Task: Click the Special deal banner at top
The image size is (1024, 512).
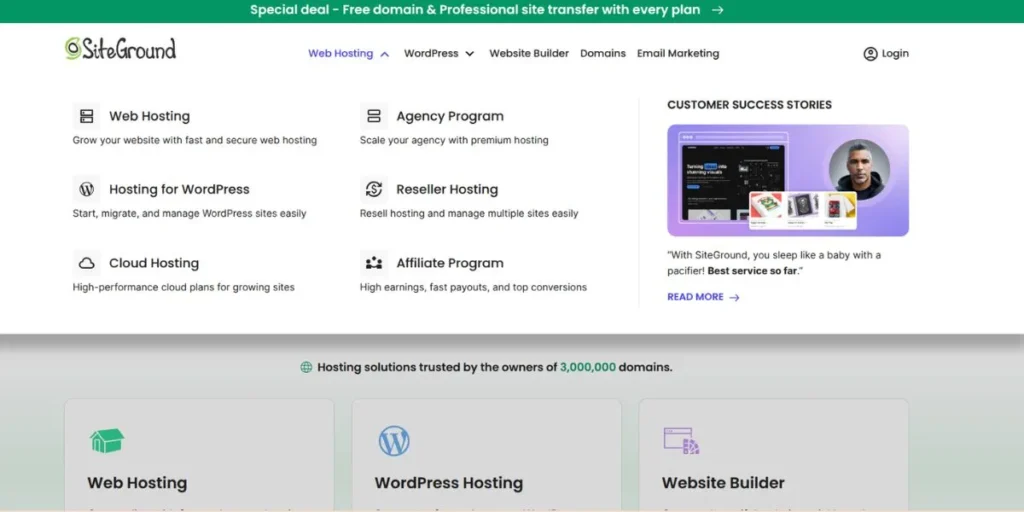Action: pyautogui.click(x=487, y=10)
